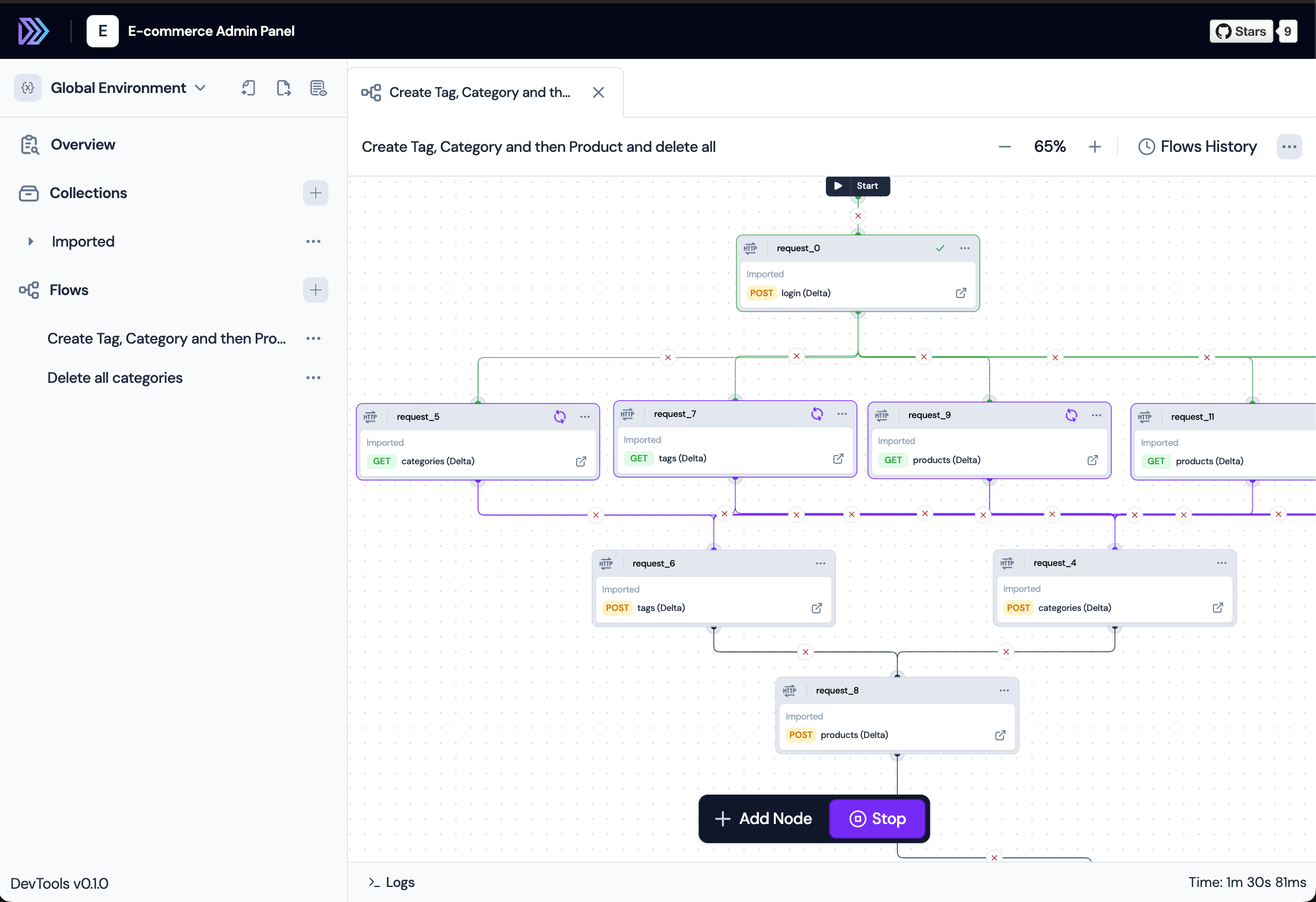
Task: Click the export environment file icon
Action: point(283,88)
